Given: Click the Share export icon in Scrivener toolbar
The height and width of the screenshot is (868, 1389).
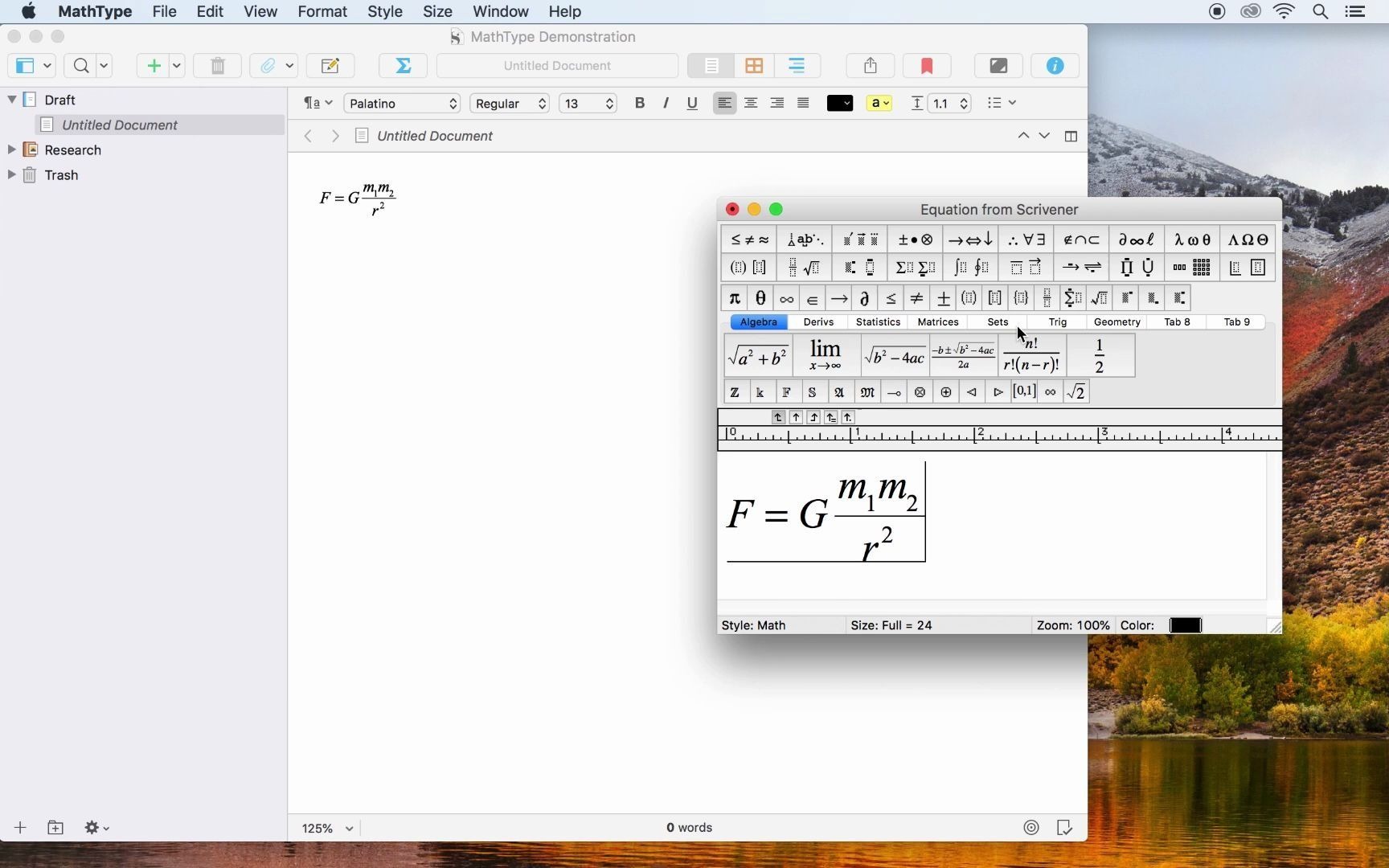Looking at the screenshot, I should tap(871, 66).
